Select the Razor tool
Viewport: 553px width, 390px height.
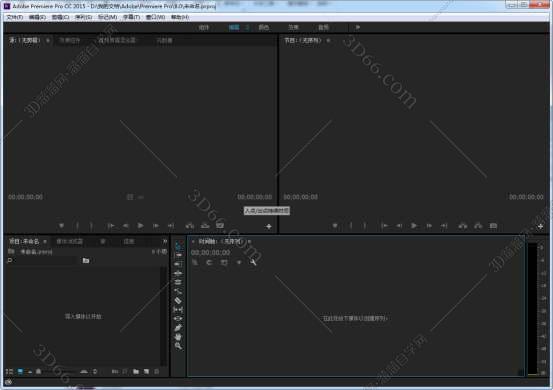179,300
